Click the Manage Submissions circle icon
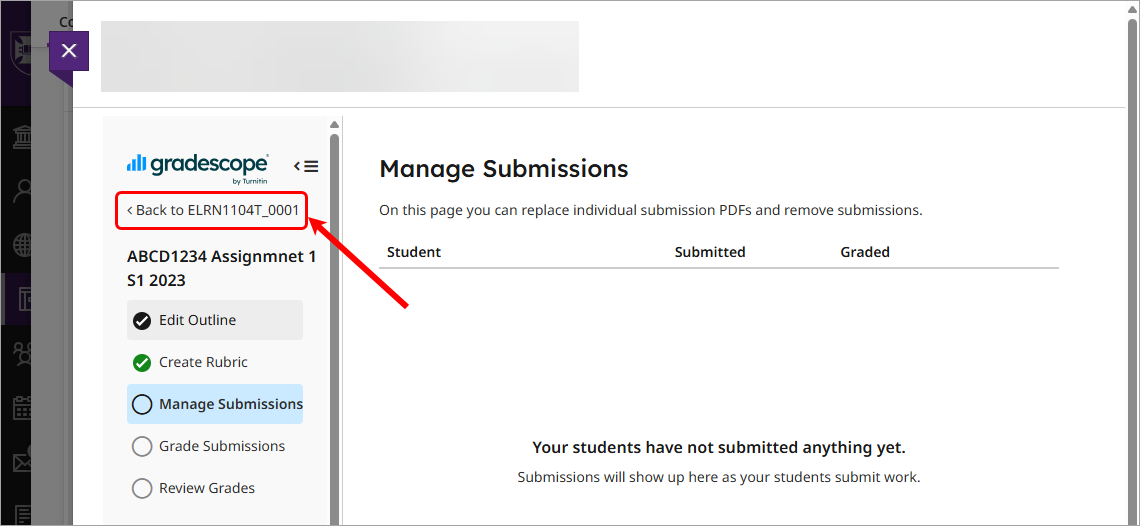The image size is (1140, 526). pyautogui.click(x=142, y=405)
